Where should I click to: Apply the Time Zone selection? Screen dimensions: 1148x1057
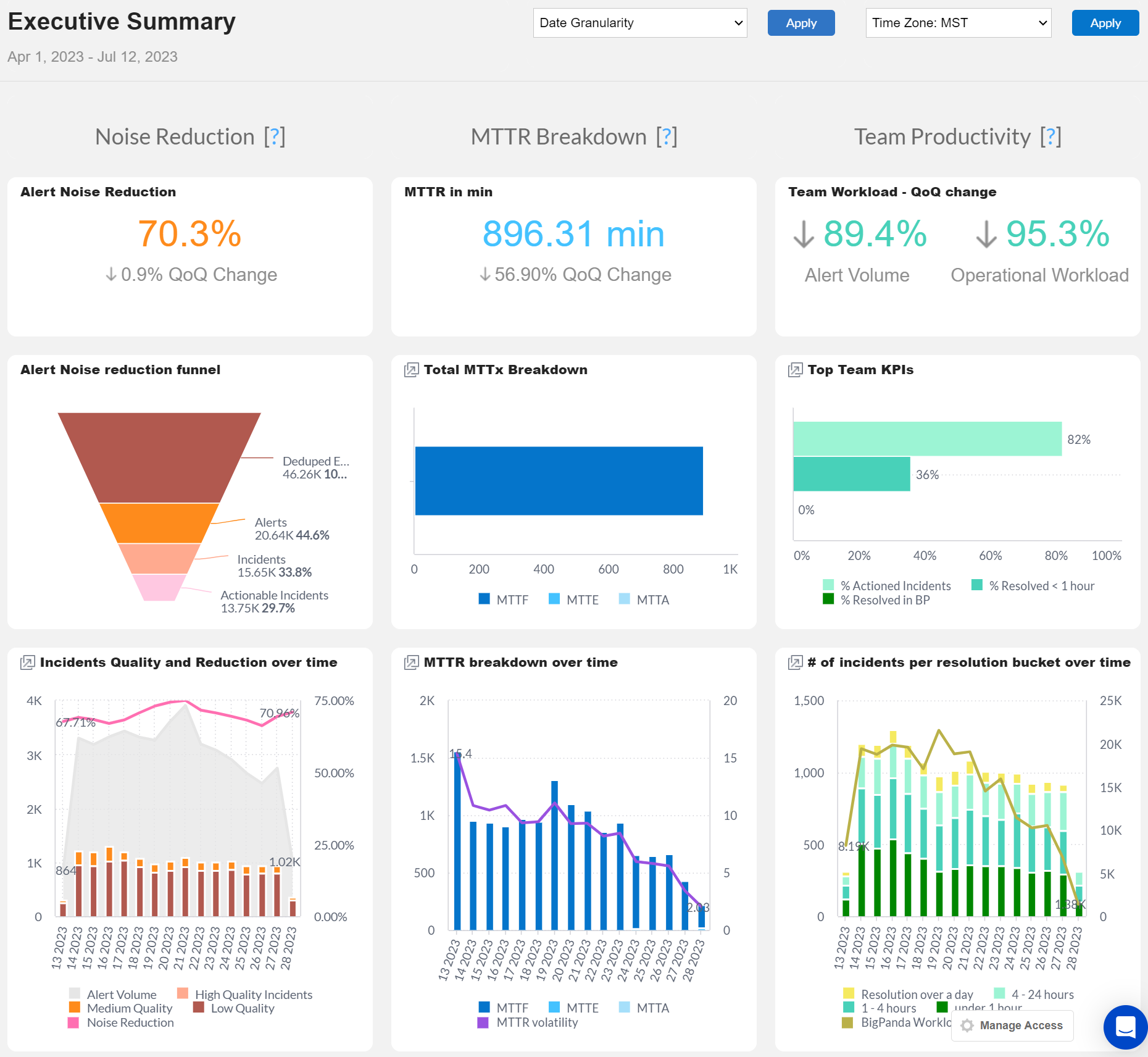[x=1105, y=23]
